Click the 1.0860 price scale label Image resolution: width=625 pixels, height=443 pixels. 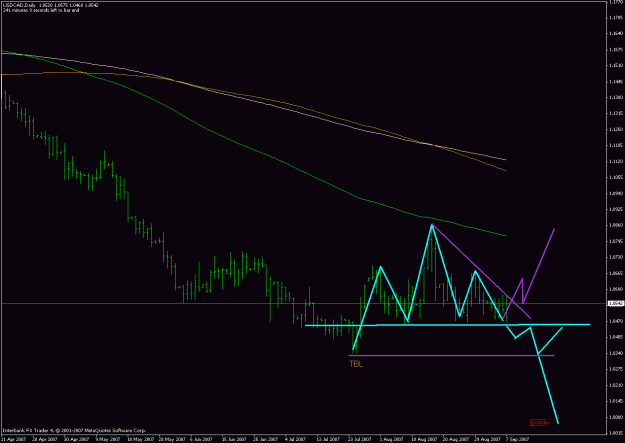(616, 225)
